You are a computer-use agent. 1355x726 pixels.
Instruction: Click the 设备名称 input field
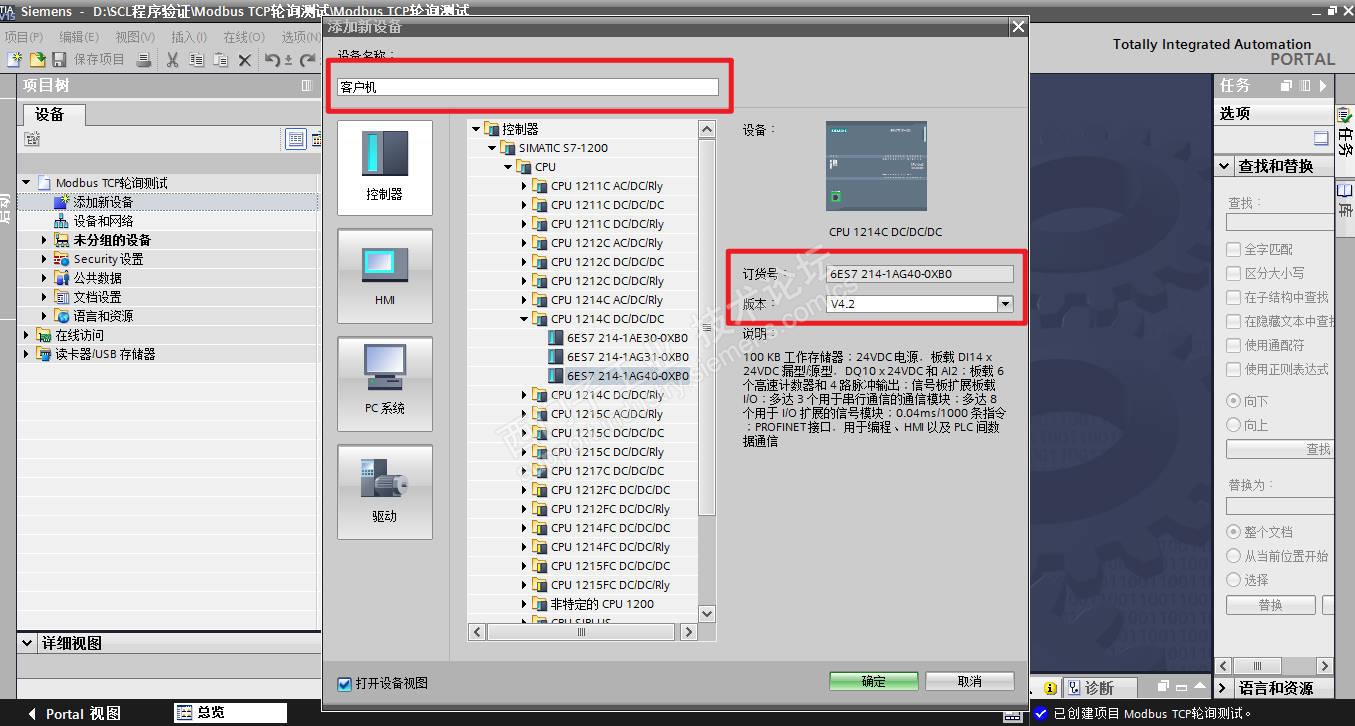[x=528, y=87]
